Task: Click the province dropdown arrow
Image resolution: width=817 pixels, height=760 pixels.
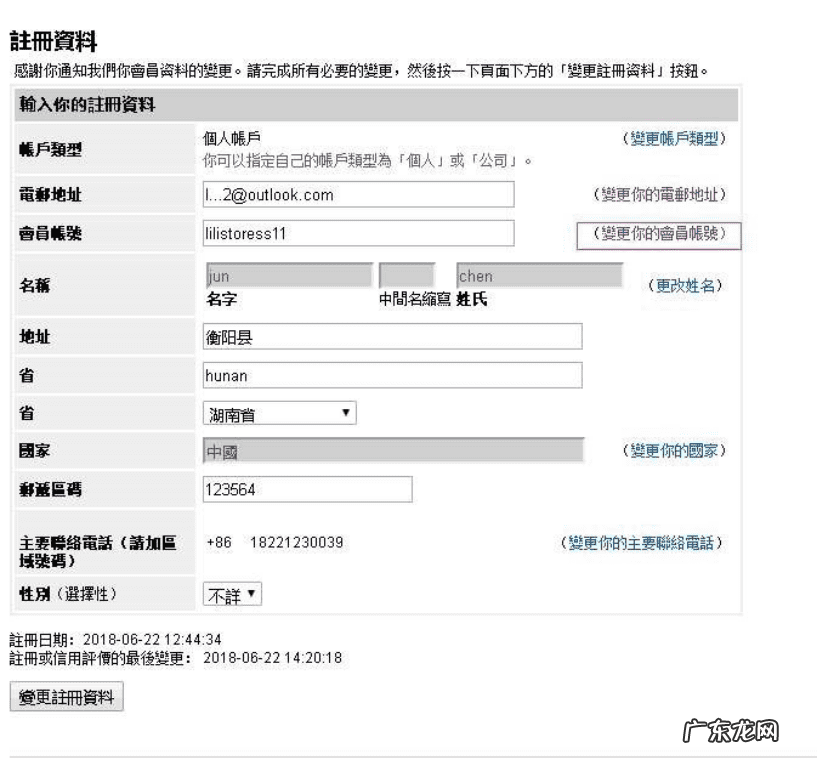Action: click(347, 413)
